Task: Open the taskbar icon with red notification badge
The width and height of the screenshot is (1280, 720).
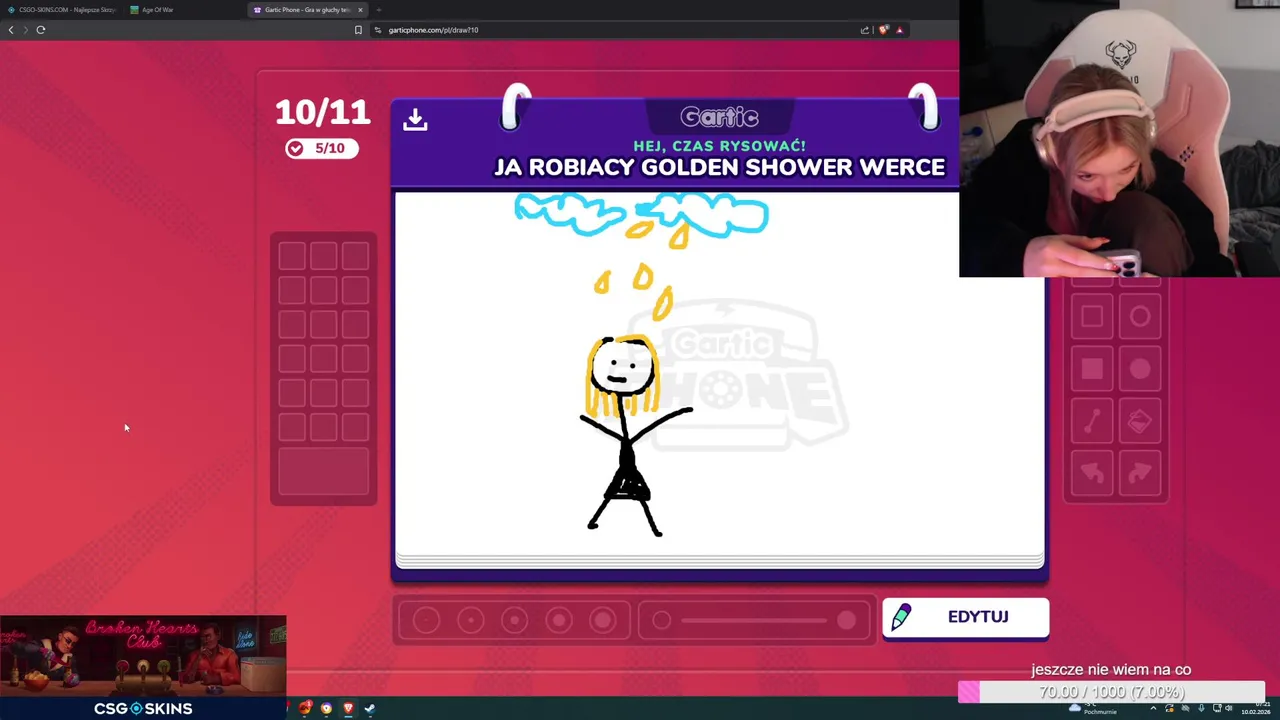Action: point(305,708)
